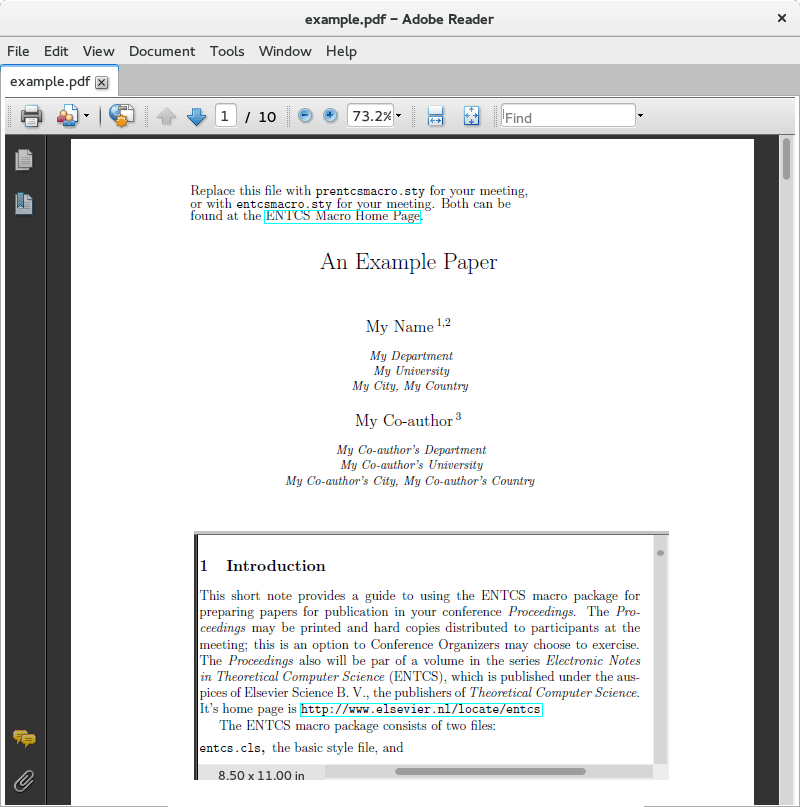This screenshot has width=800, height=807.
Task: Click the 'My Co-author' name text
Action: point(404,421)
